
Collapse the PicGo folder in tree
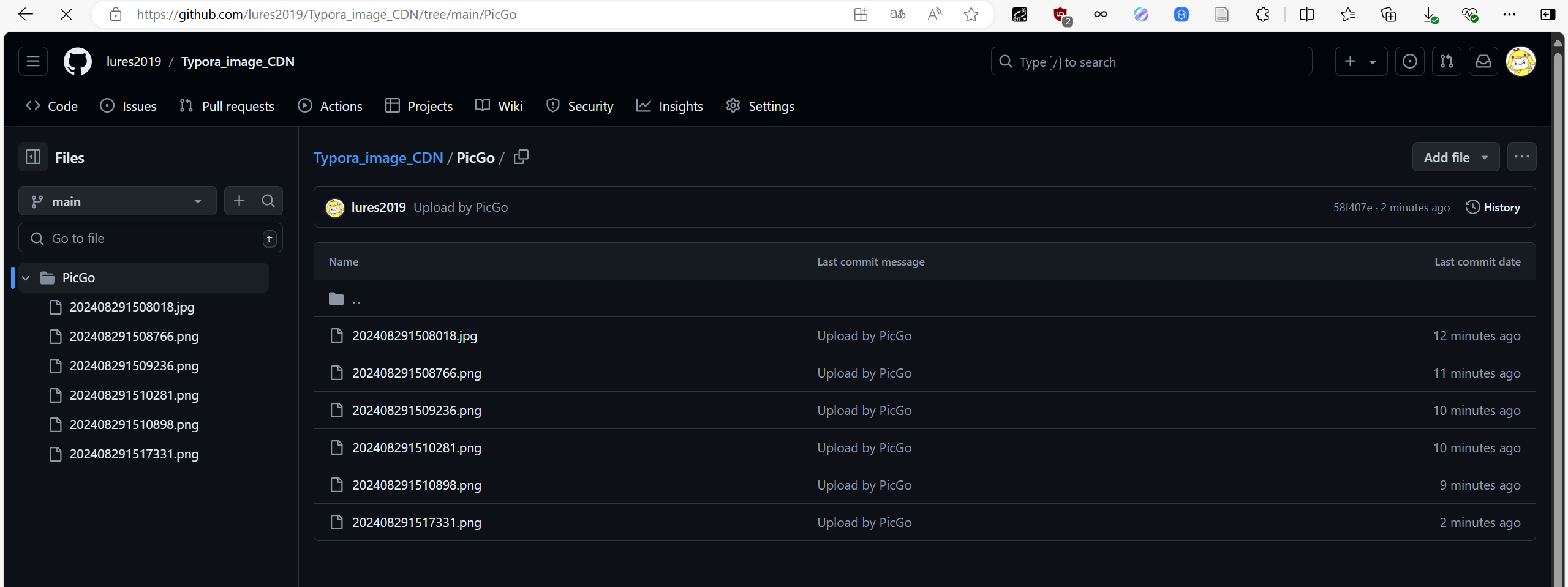tap(26, 278)
